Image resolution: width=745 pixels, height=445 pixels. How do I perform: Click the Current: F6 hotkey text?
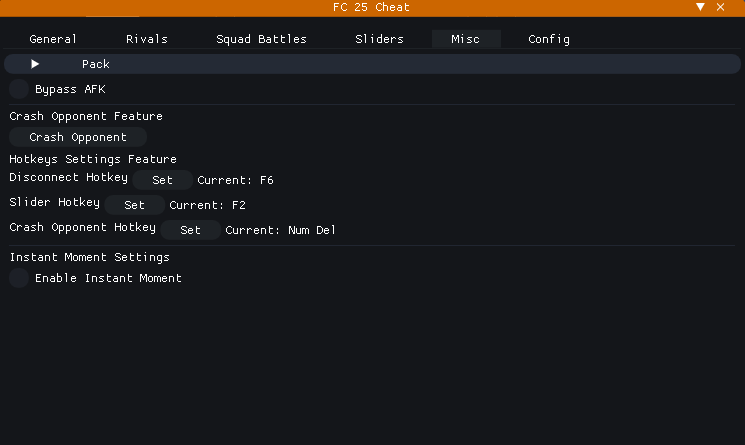(x=235, y=181)
